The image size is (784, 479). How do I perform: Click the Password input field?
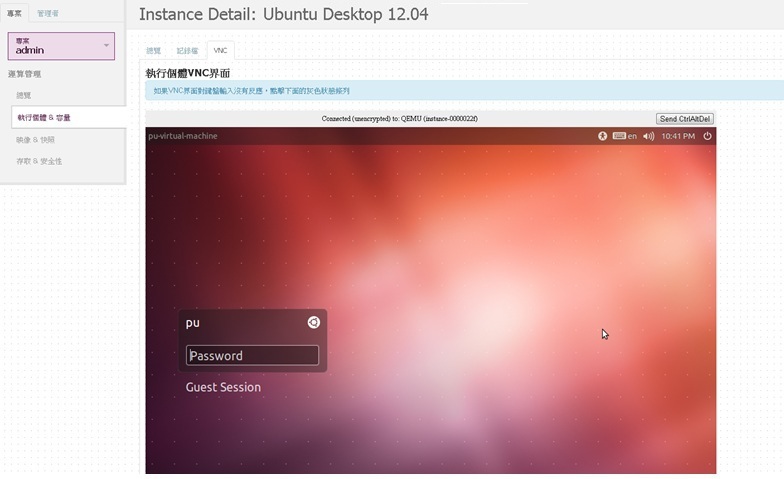(252, 356)
